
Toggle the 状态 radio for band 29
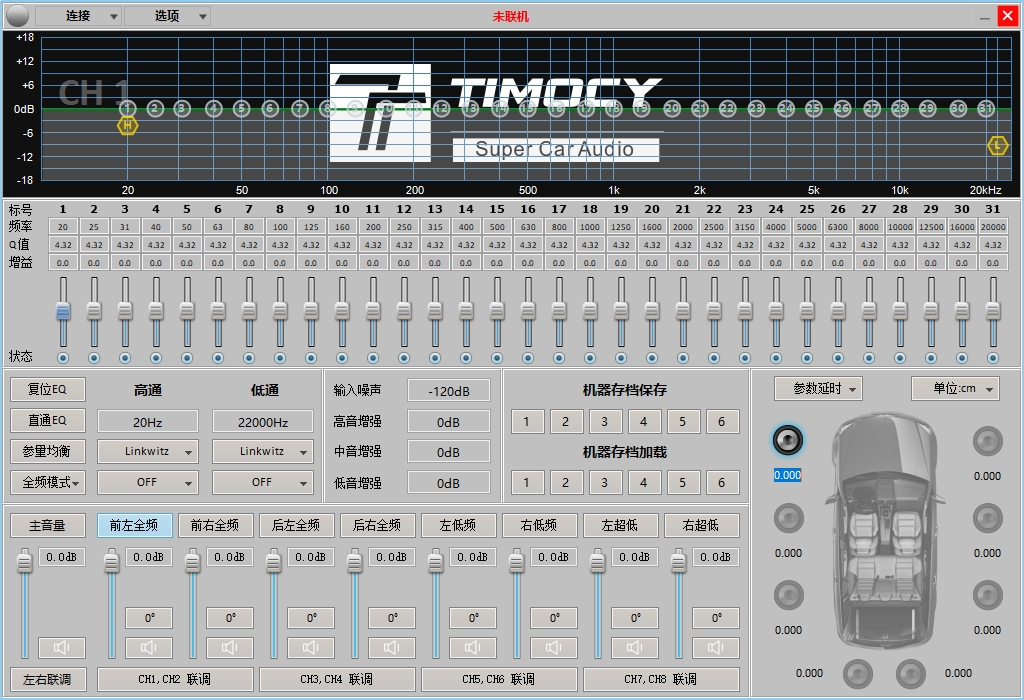[931, 358]
